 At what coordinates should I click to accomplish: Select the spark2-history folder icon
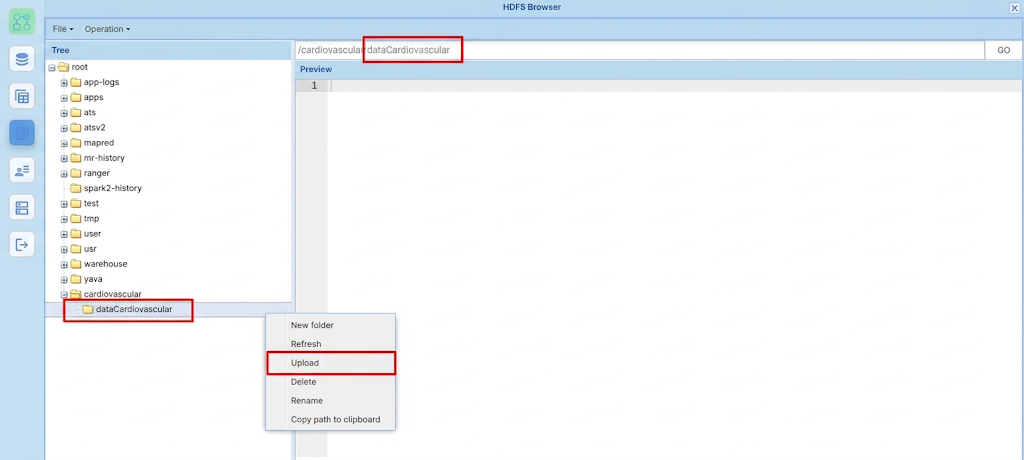[76, 188]
